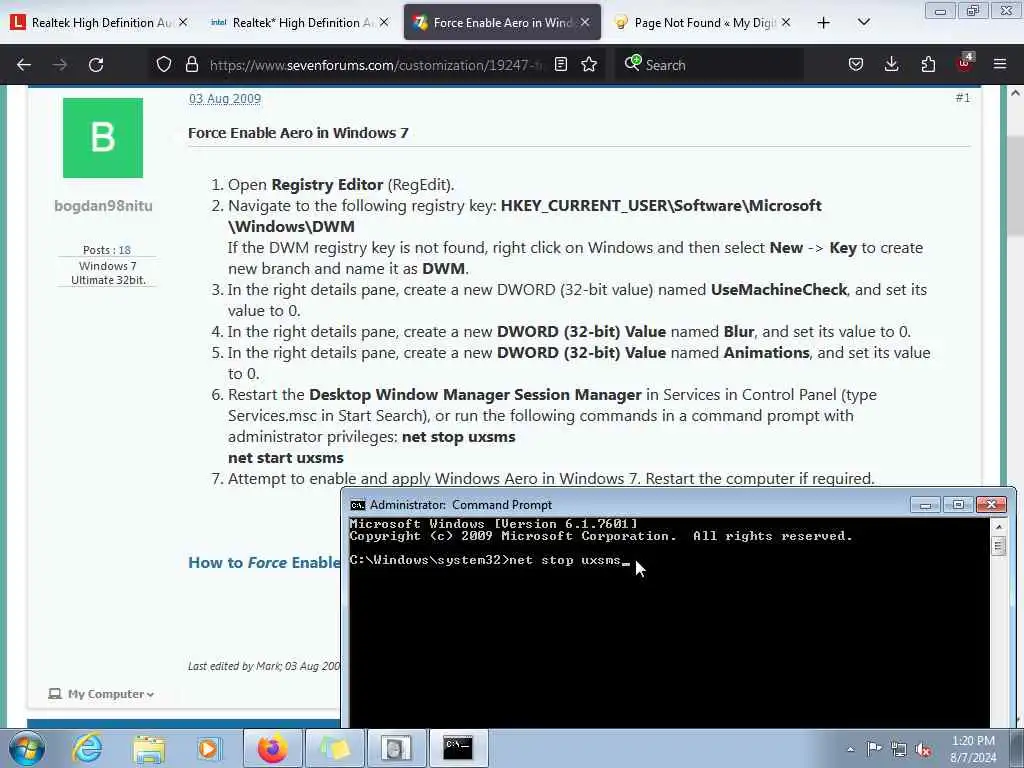Image resolution: width=1024 pixels, height=768 pixels.
Task: Click the Command Prompt title bar icon
Action: coord(357,505)
